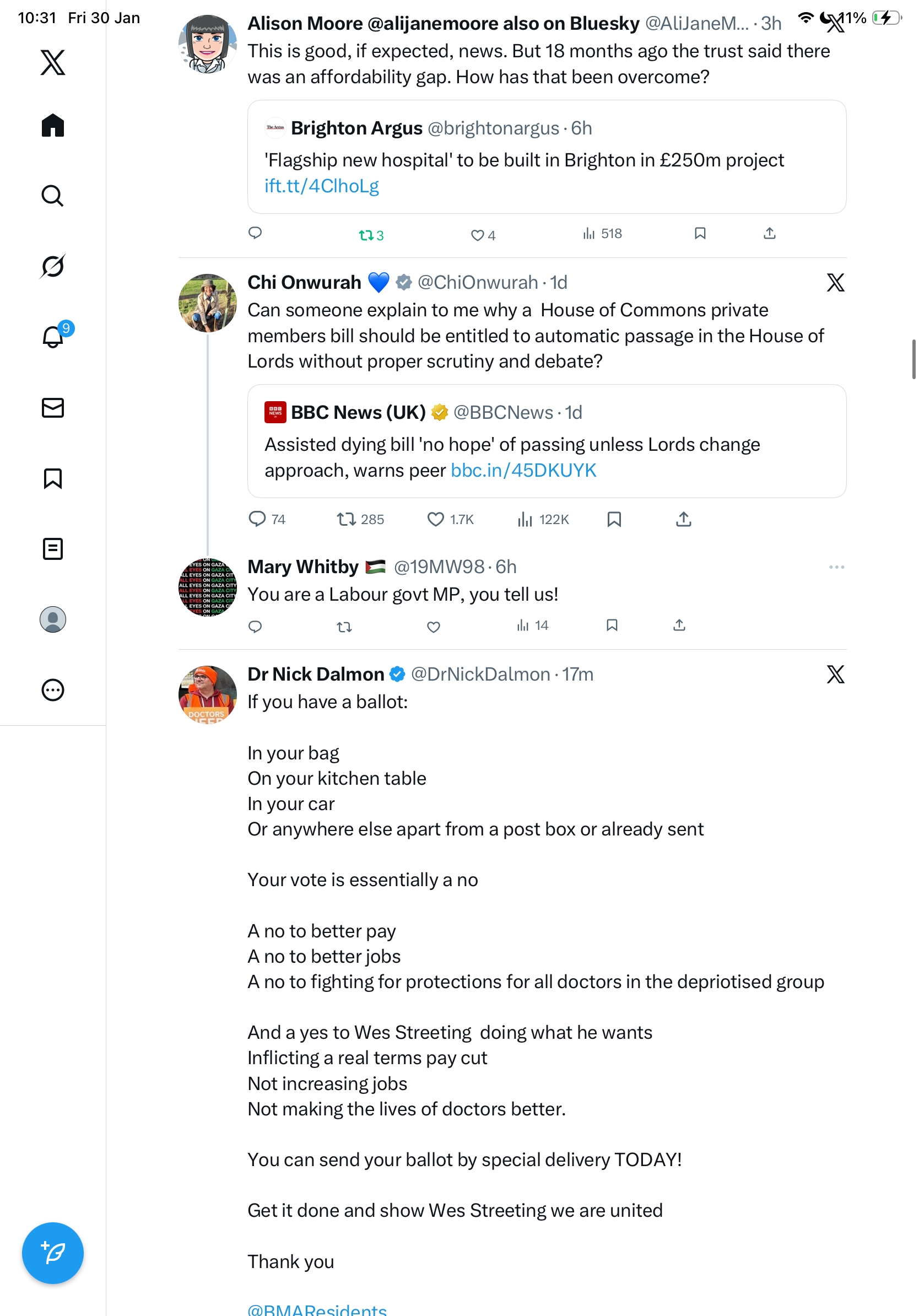Open Dr Nick Dalmon's profile picture
This screenshot has height=1316, width=919.
(207, 693)
